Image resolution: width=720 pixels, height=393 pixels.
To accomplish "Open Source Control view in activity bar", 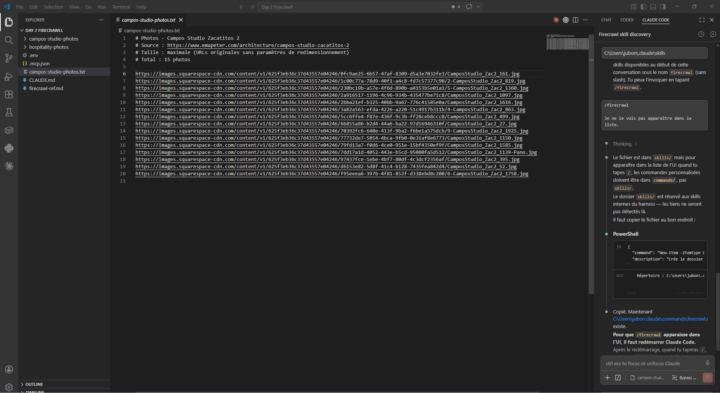I will tap(9, 58).
